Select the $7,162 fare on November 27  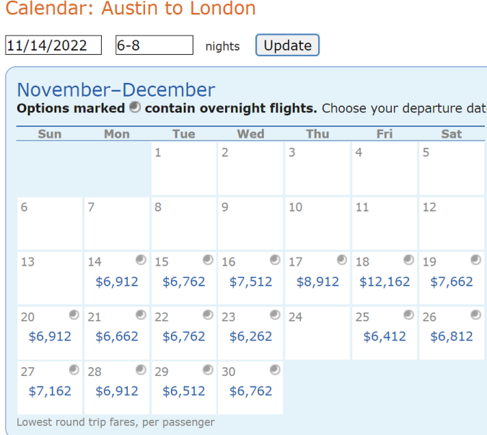pos(50,391)
